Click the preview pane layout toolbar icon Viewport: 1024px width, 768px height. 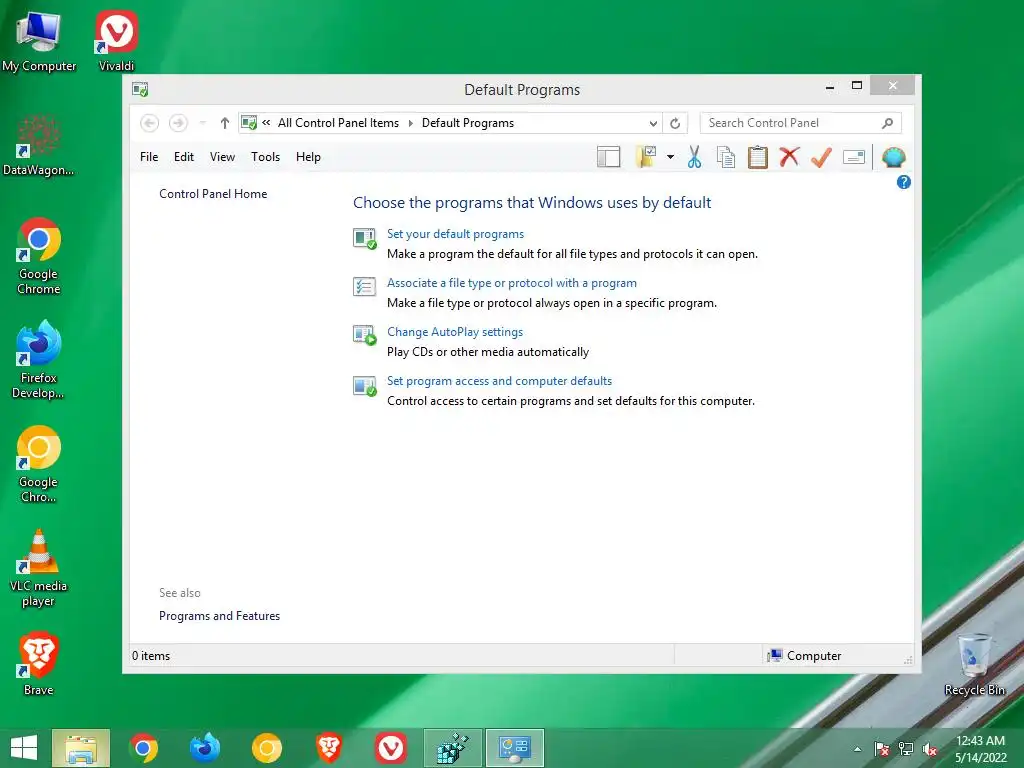pyautogui.click(x=608, y=157)
